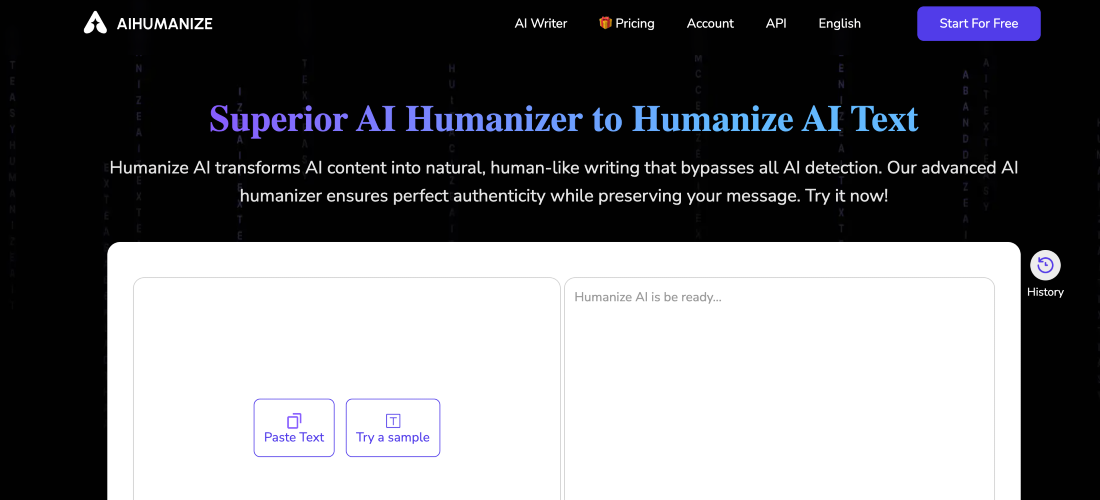The image size is (1100, 500).
Task: Click the description paragraph starting 'Humanize AI transforms'
Action: click(x=564, y=182)
